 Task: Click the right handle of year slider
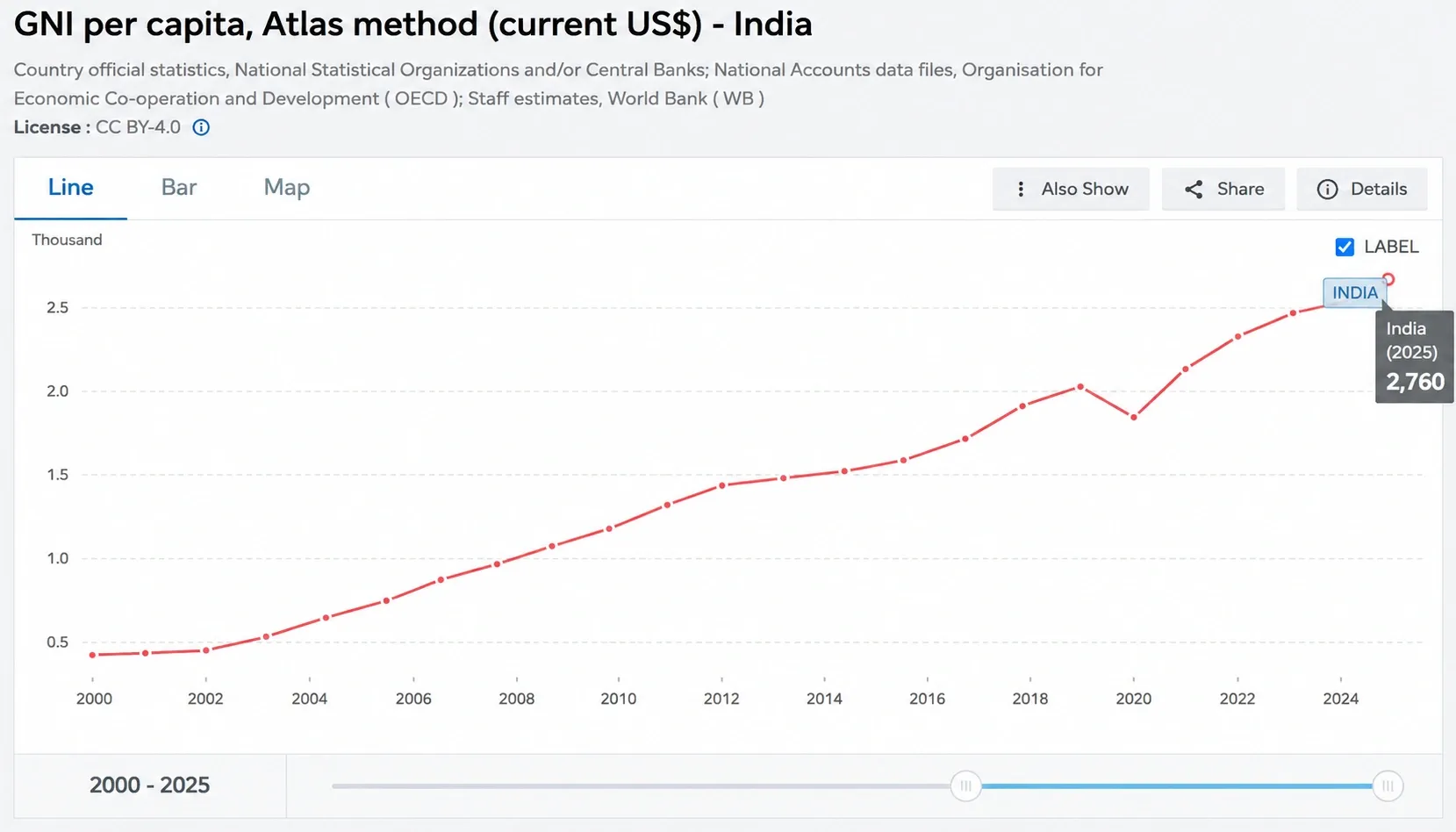pos(1388,785)
